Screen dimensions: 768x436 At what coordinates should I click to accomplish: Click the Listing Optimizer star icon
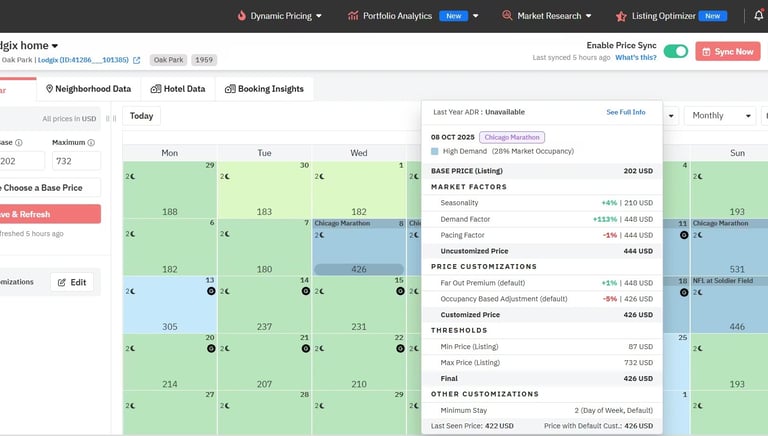pyautogui.click(x=621, y=16)
